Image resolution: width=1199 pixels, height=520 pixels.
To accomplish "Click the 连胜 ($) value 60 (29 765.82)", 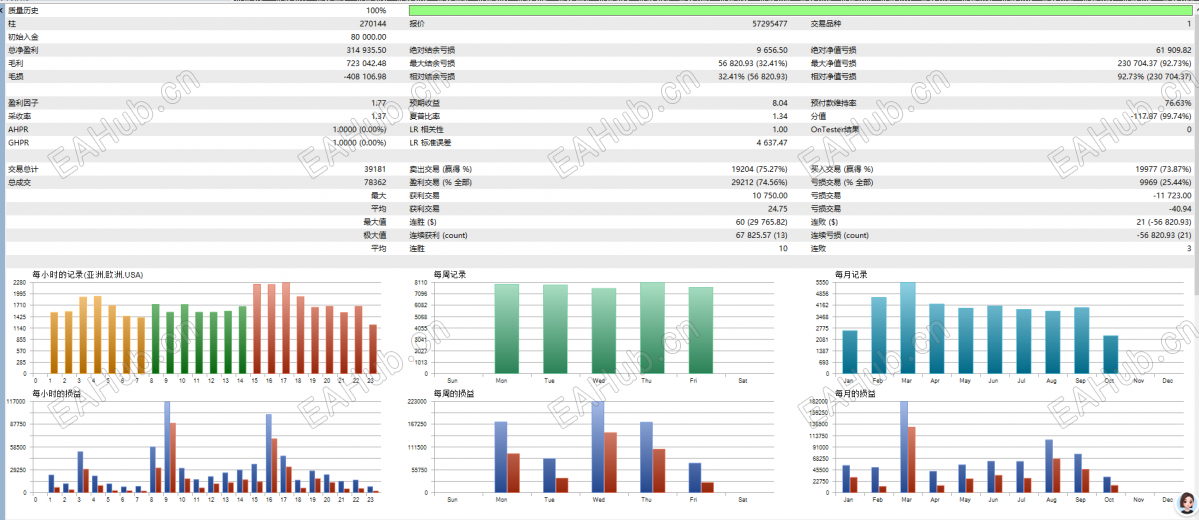I will coord(761,222).
